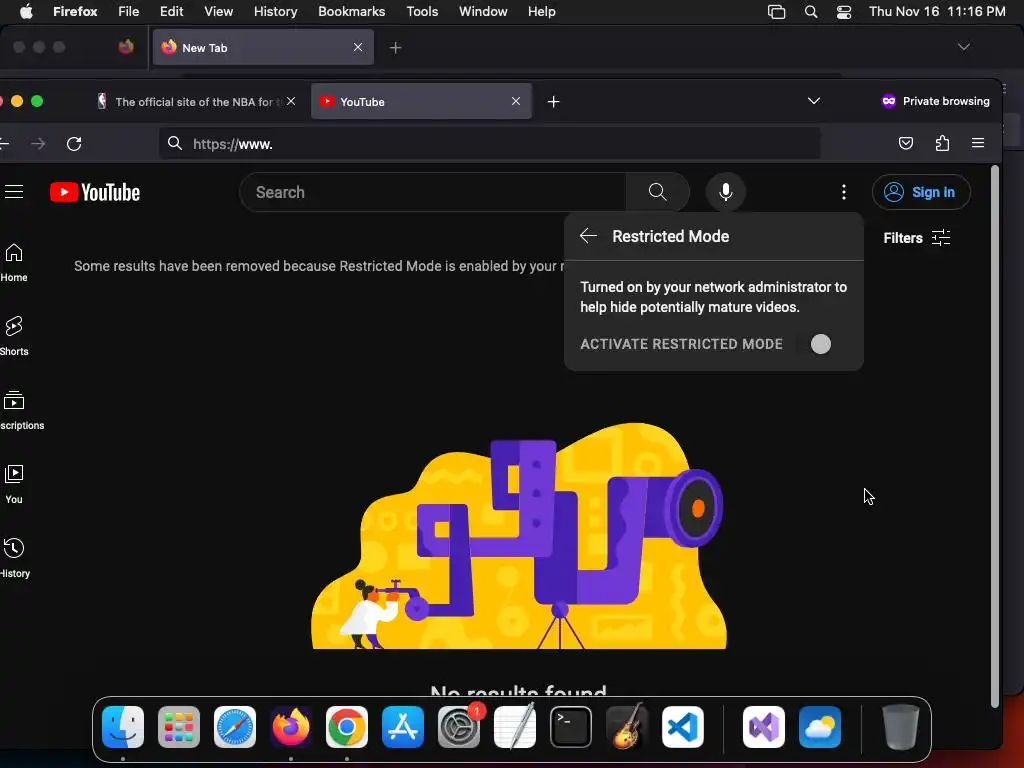The image size is (1024, 768).
Task: Open Spotlight search in the menu bar
Action: tap(810, 11)
